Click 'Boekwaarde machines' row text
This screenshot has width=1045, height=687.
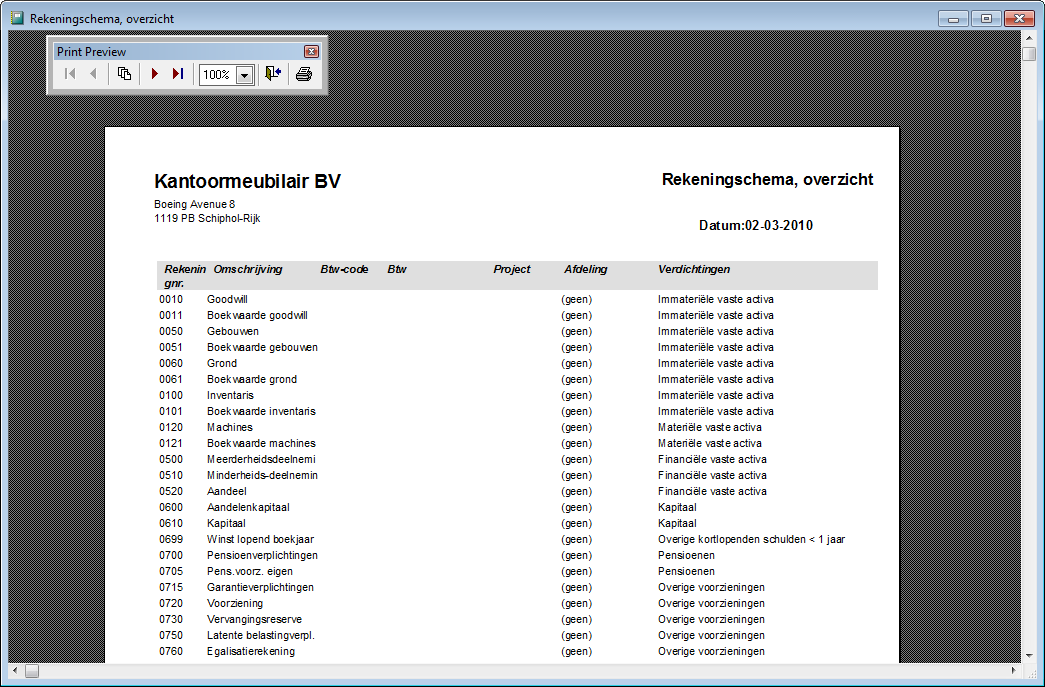pyautogui.click(x=261, y=443)
